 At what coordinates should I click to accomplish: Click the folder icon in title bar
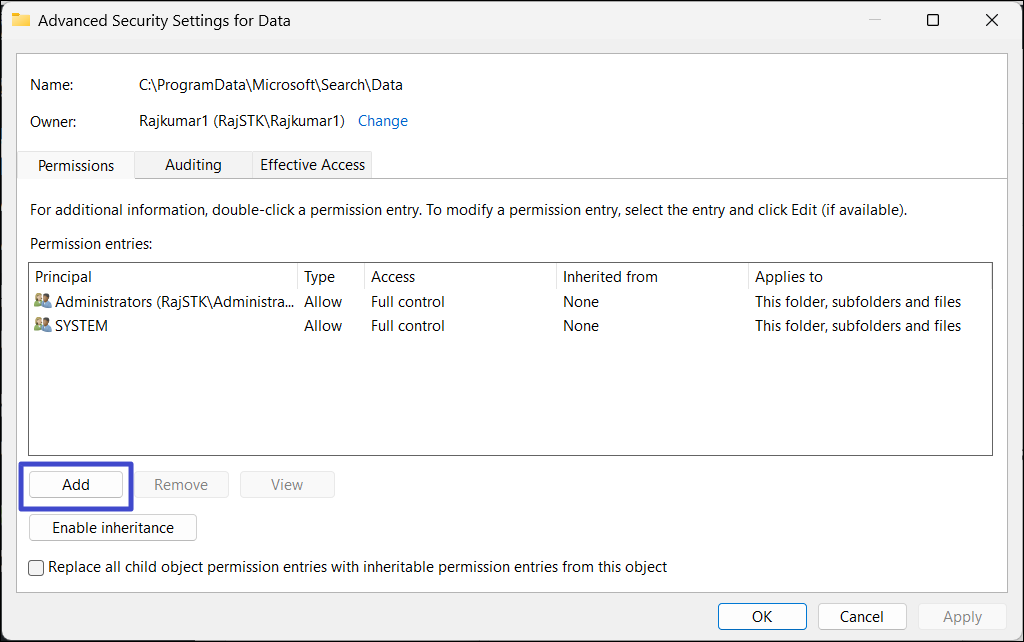pos(21,20)
